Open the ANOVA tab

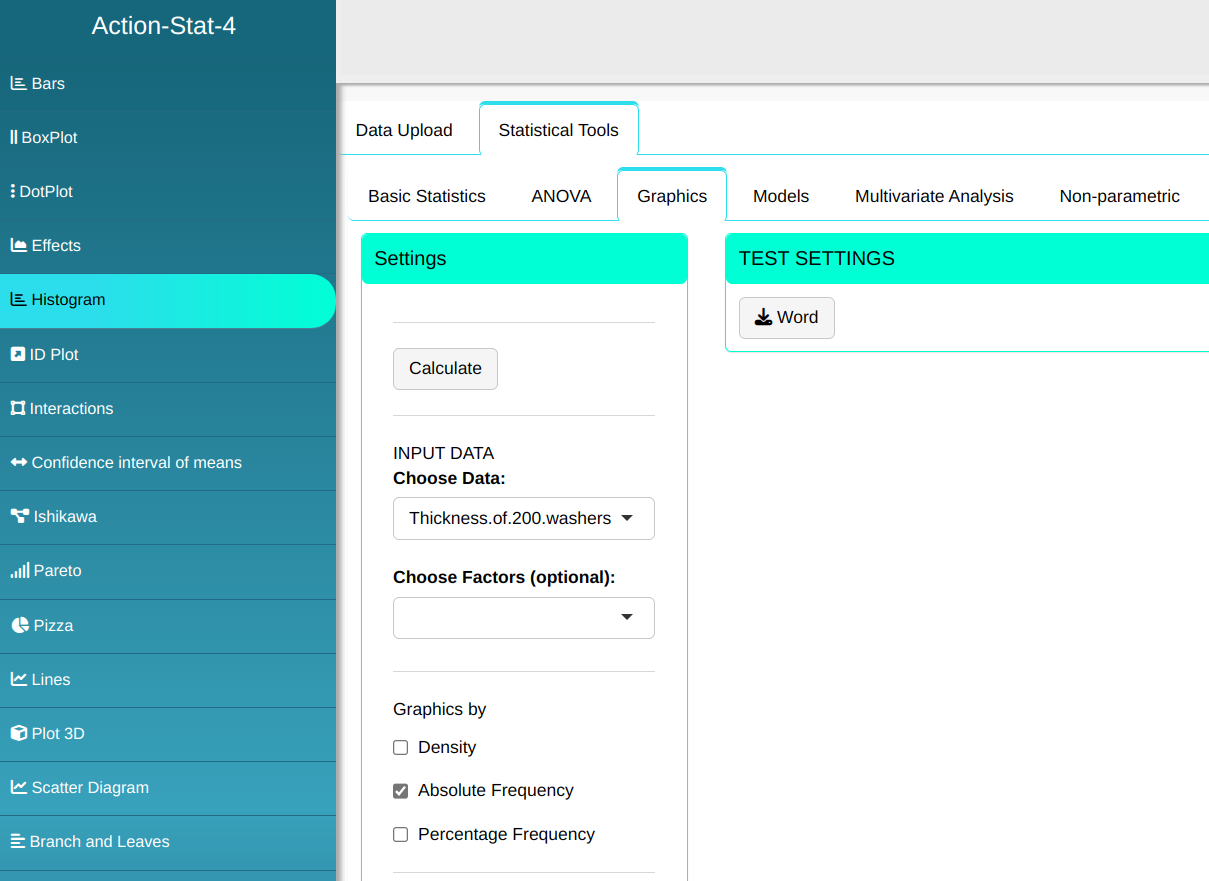pos(561,196)
